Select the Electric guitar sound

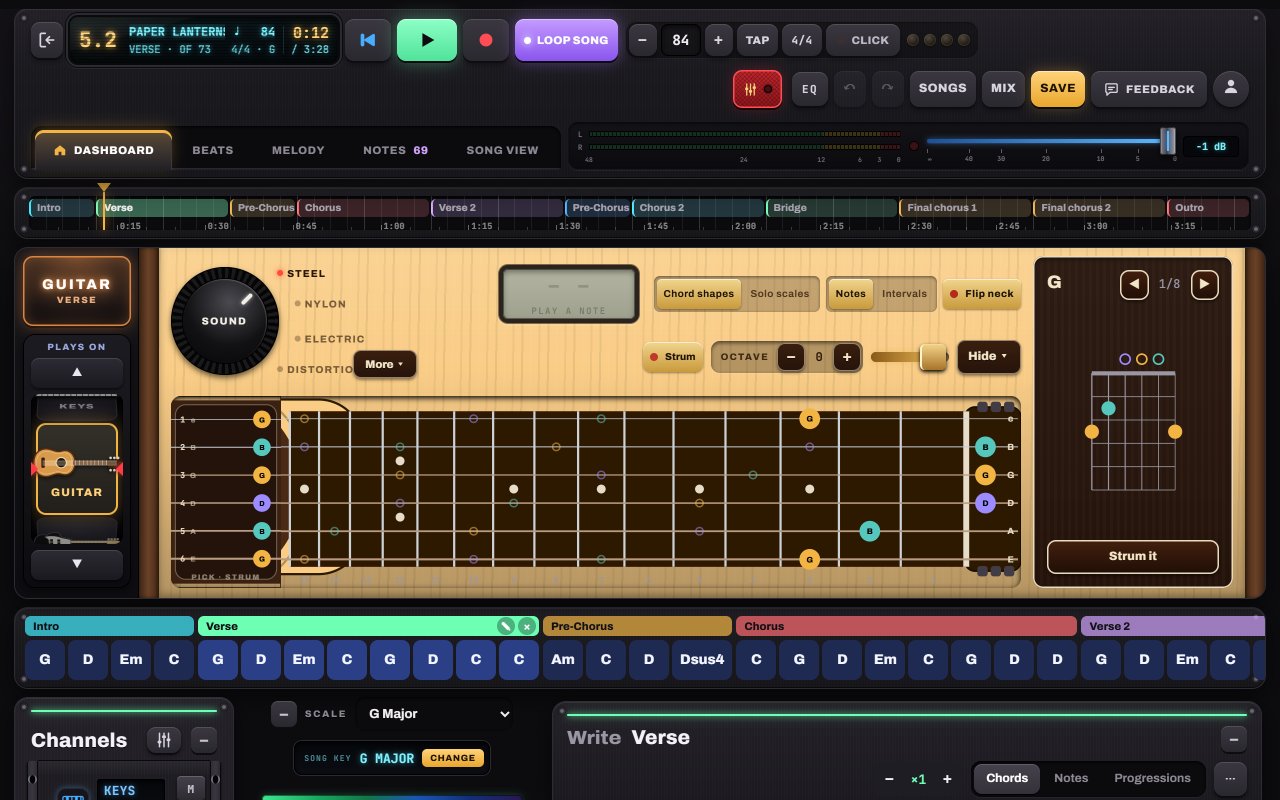329,339
